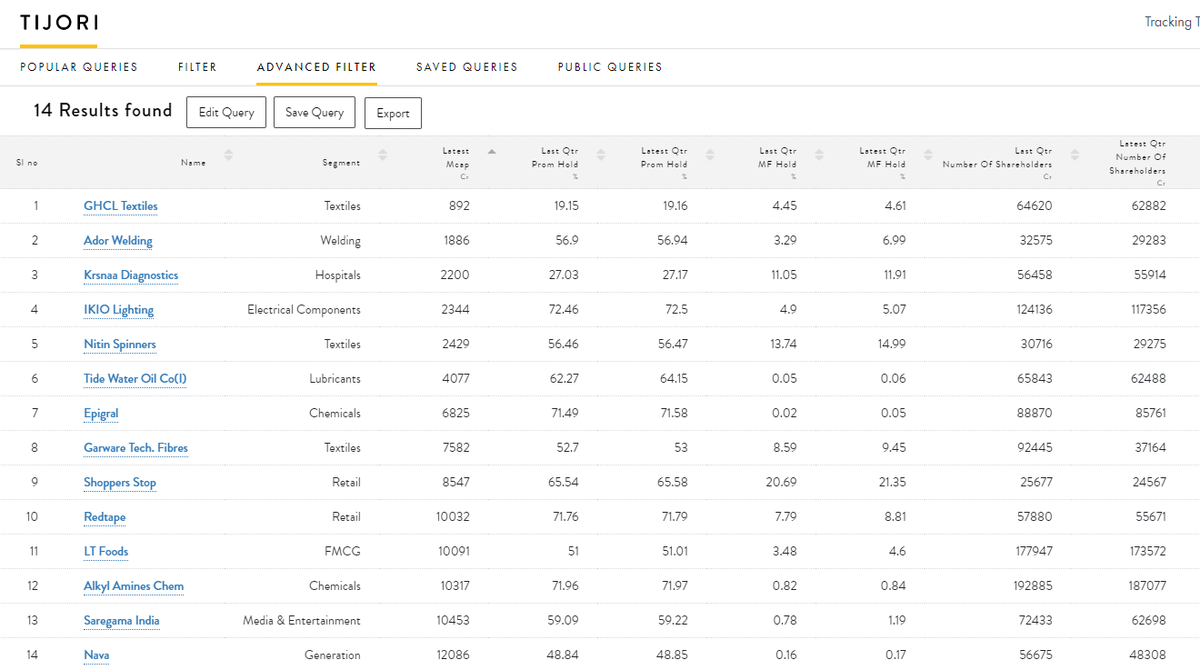Click MF hold value 20.69 for Shoppers Stop
The height and width of the screenshot is (670, 1200).
point(781,482)
